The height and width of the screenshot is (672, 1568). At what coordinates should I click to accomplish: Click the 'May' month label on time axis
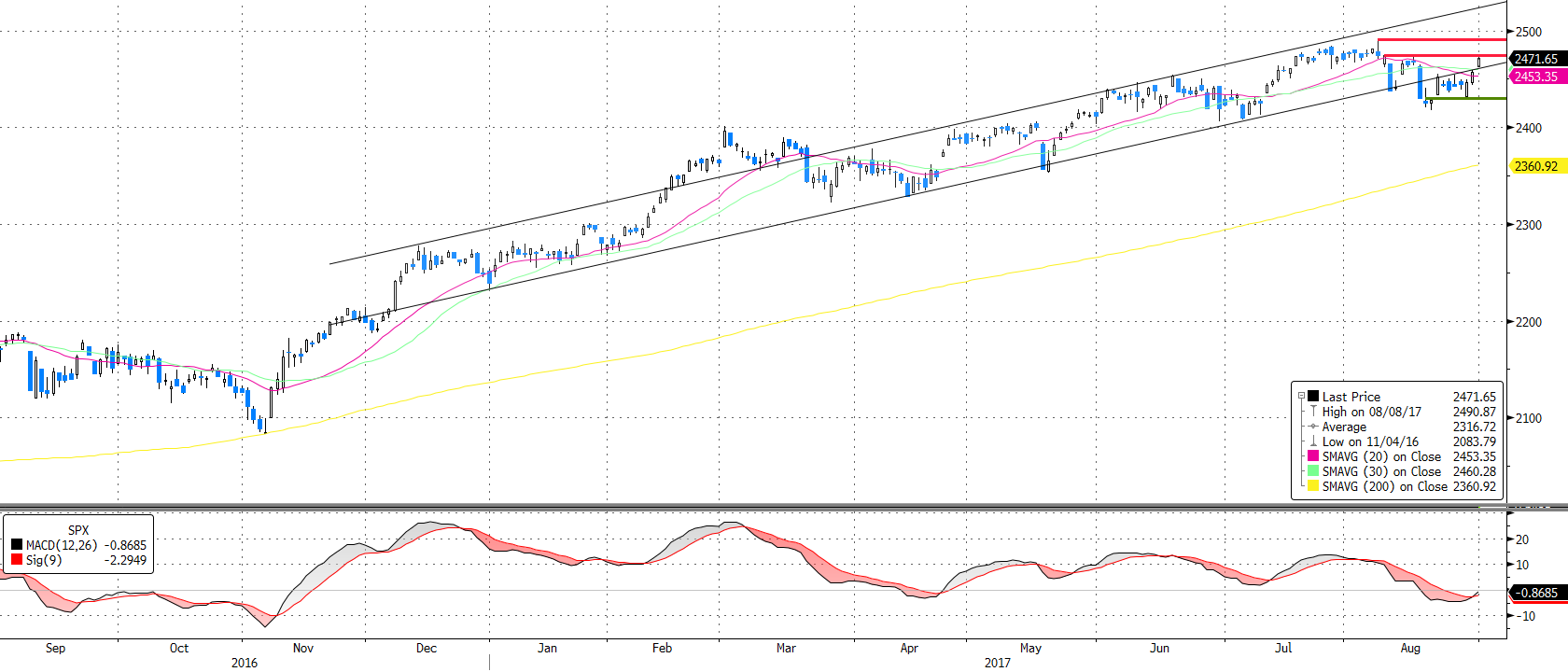[x=1030, y=648]
